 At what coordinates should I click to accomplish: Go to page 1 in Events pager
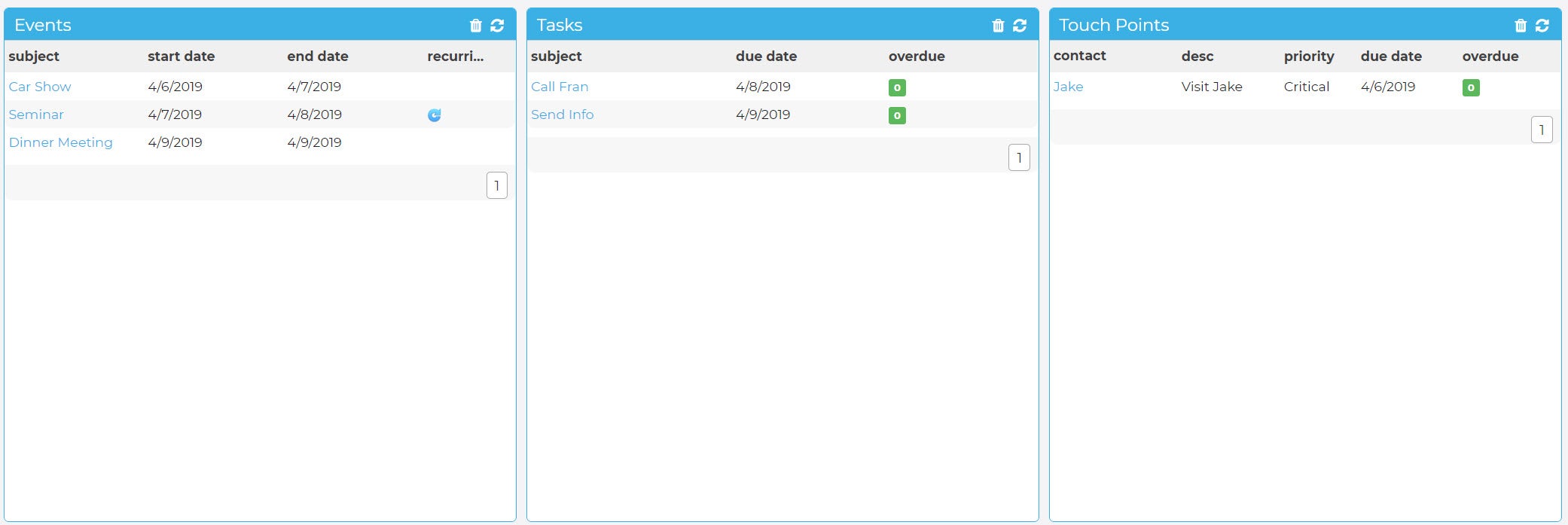coord(497,185)
